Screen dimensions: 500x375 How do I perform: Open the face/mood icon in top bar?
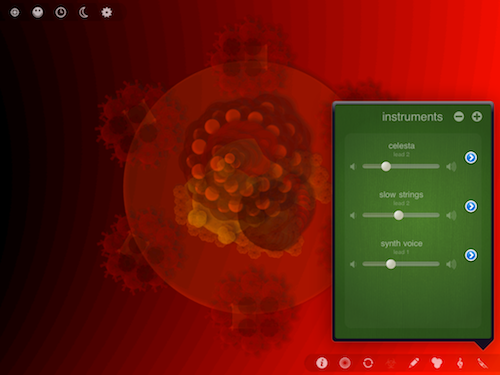click(38, 13)
